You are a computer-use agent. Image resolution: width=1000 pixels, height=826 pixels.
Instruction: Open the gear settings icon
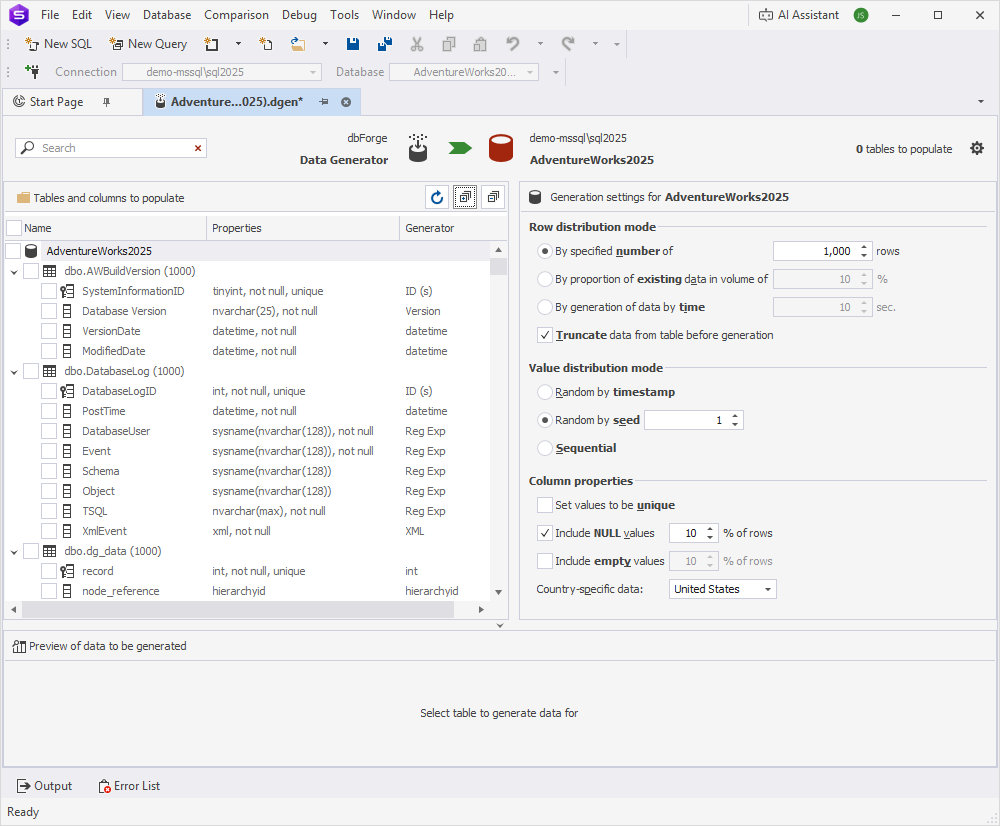pos(976,149)
